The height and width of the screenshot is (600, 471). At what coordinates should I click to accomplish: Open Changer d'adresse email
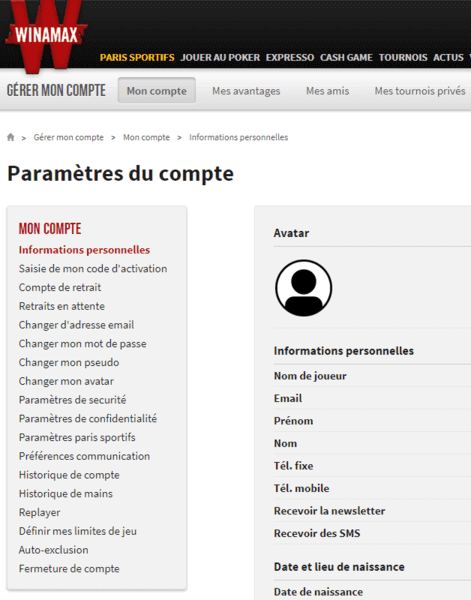pyautogui.click(x=77, y=325)
